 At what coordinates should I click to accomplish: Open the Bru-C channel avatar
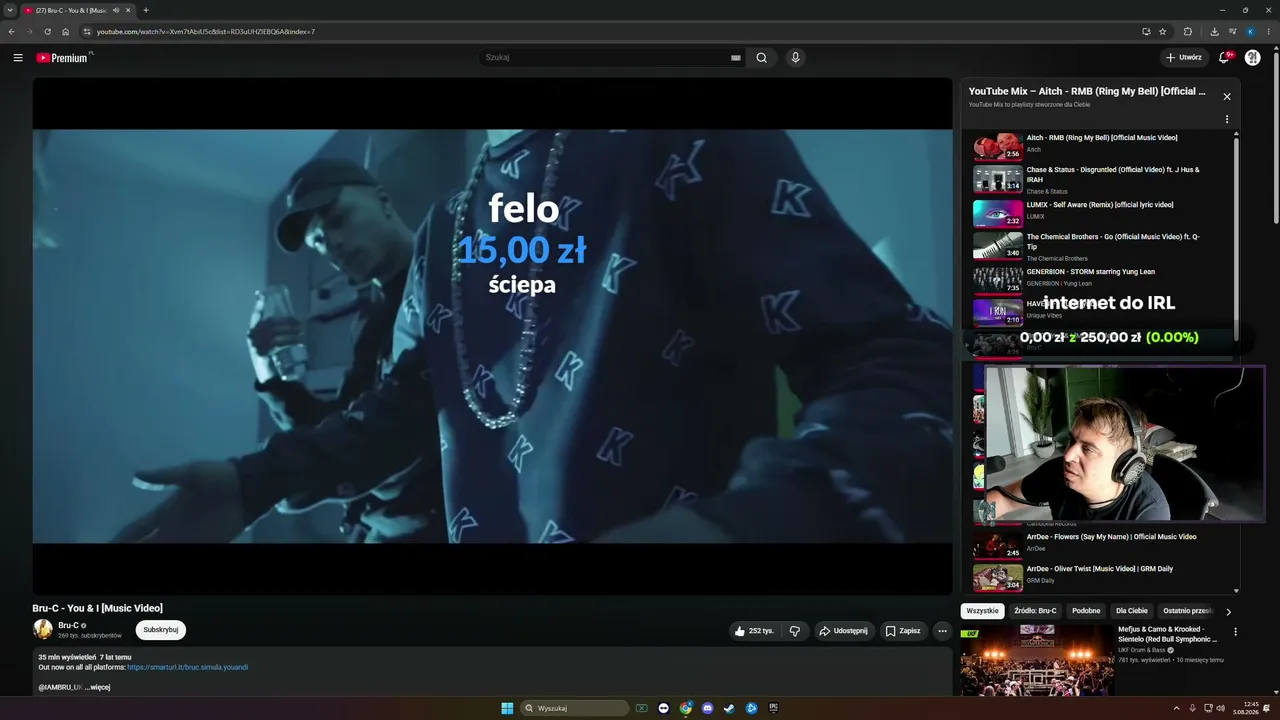click(x=43, y=629)
